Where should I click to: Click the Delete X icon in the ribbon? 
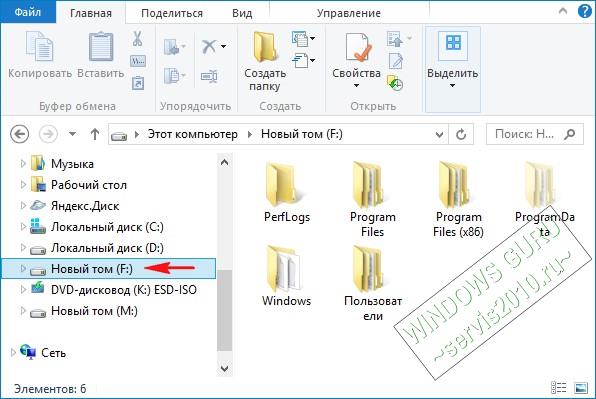[x=209, y=46]
